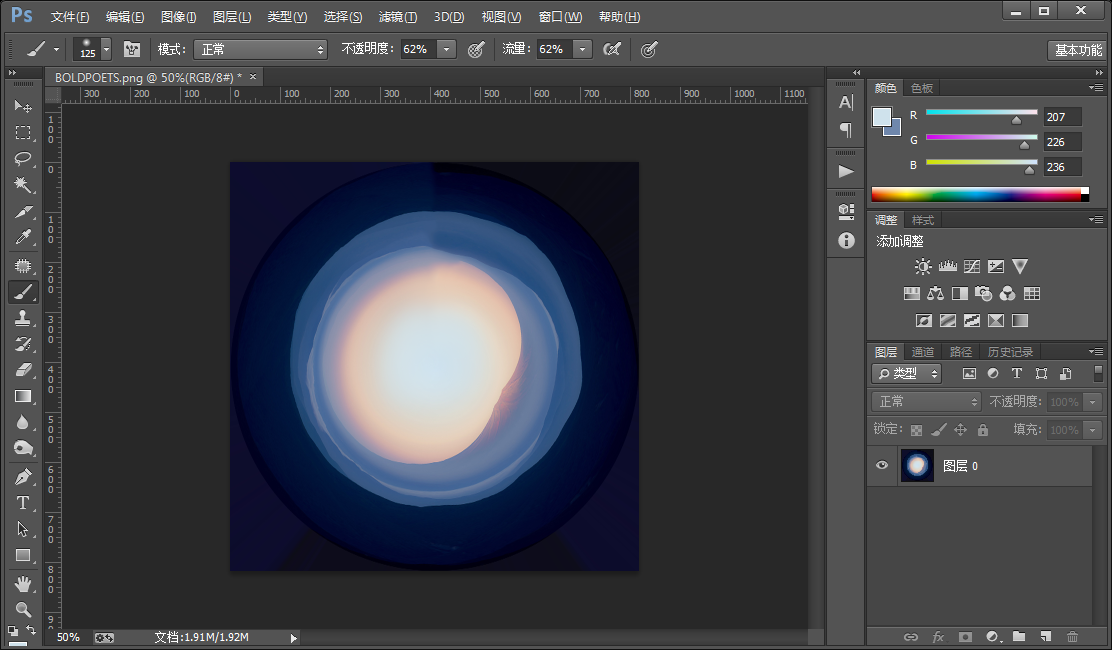
Task: Pick the Eraser tool
Action: tap(23, 370)
